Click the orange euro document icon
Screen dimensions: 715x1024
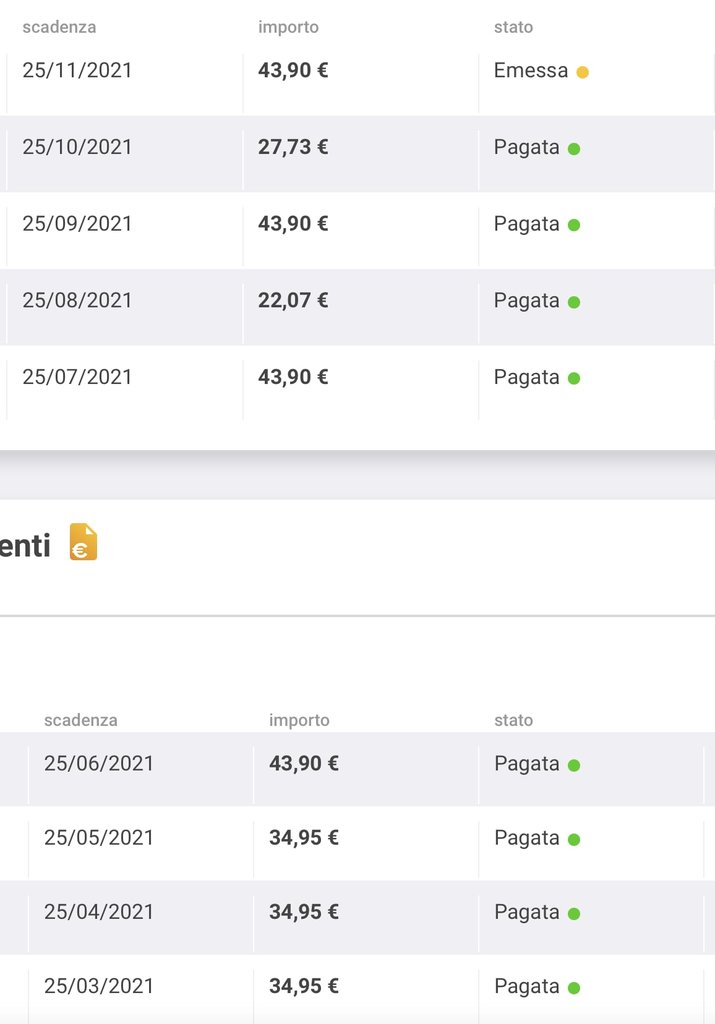pos(84,542)
